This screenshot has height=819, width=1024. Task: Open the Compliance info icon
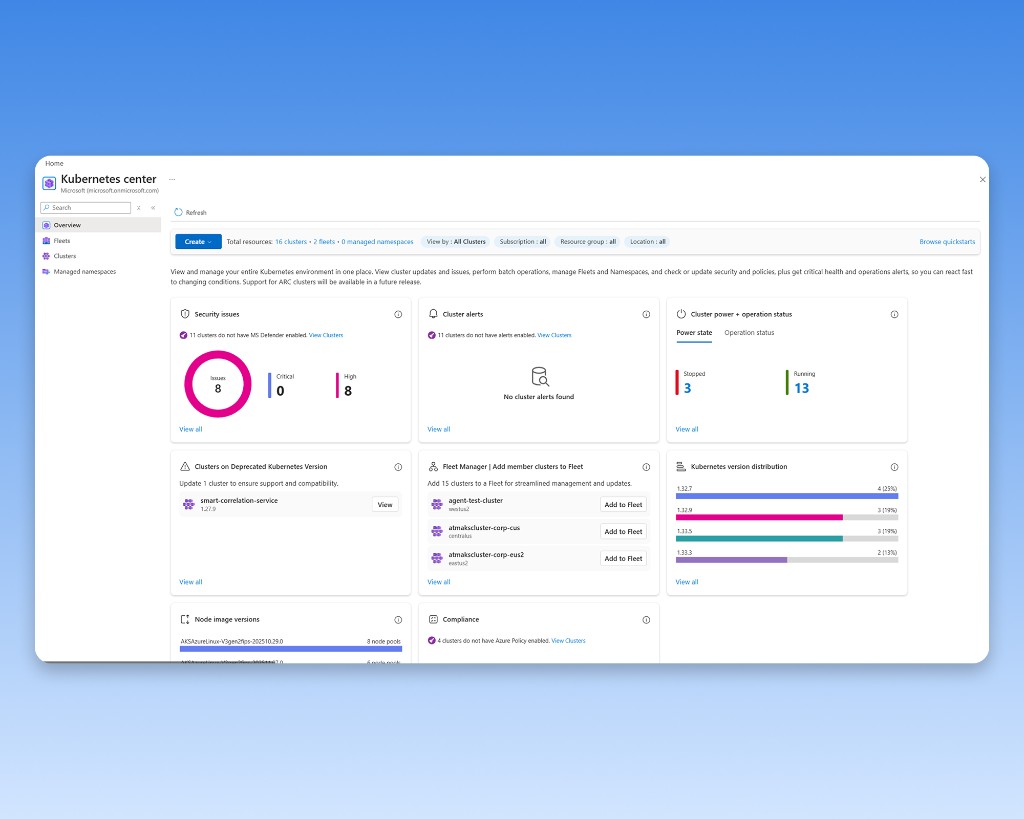click(x=646, y=620)
